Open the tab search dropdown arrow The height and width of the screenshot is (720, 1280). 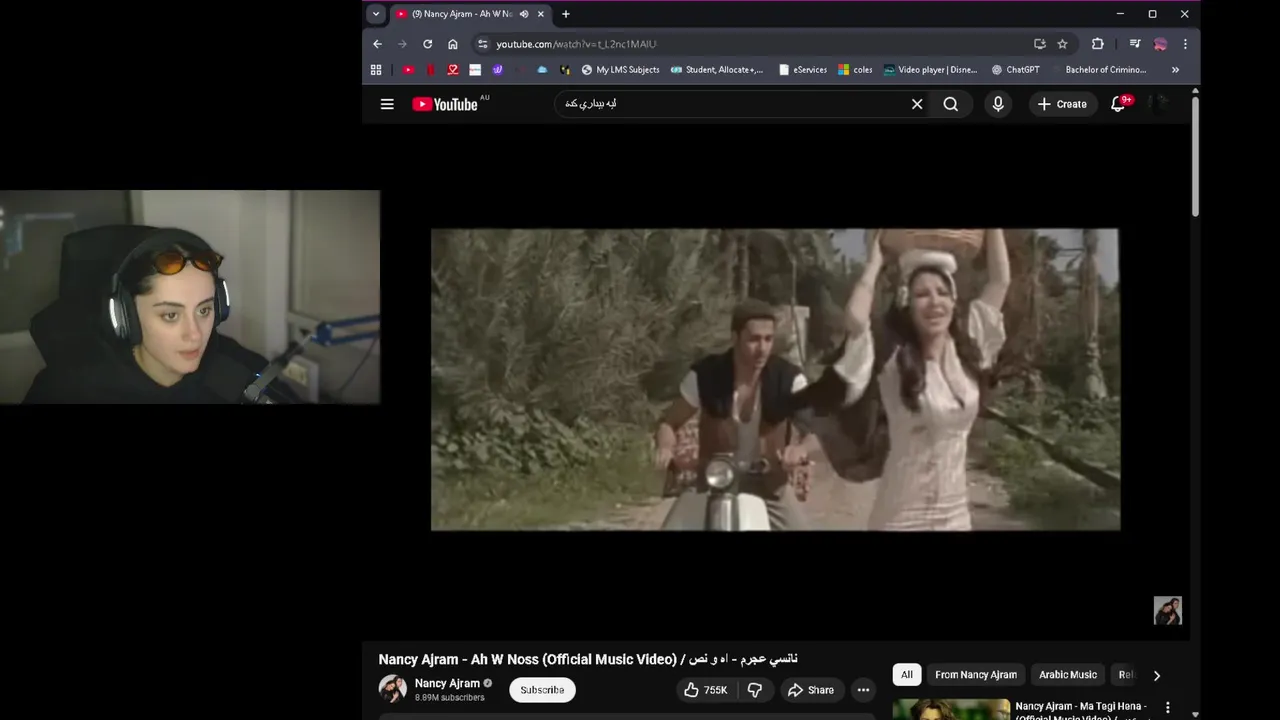[376, 14]
